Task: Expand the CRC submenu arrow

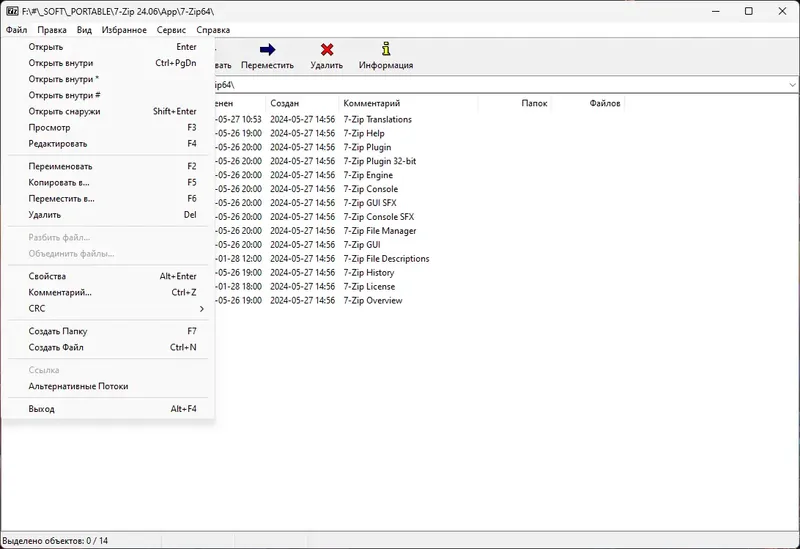Action: 202,309
